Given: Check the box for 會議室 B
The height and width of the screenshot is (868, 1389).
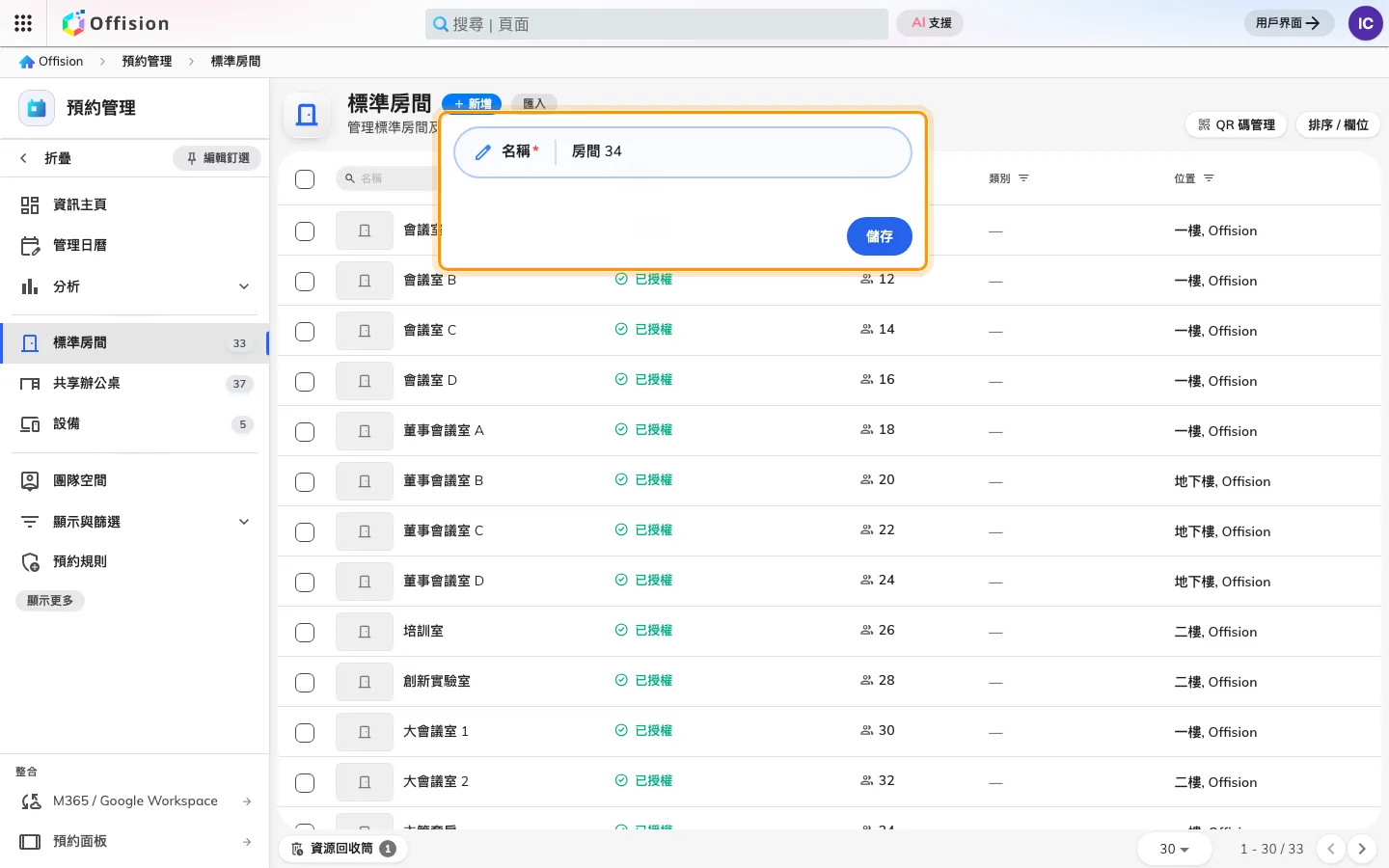Looking at the screenshot, I should point(305,282).
